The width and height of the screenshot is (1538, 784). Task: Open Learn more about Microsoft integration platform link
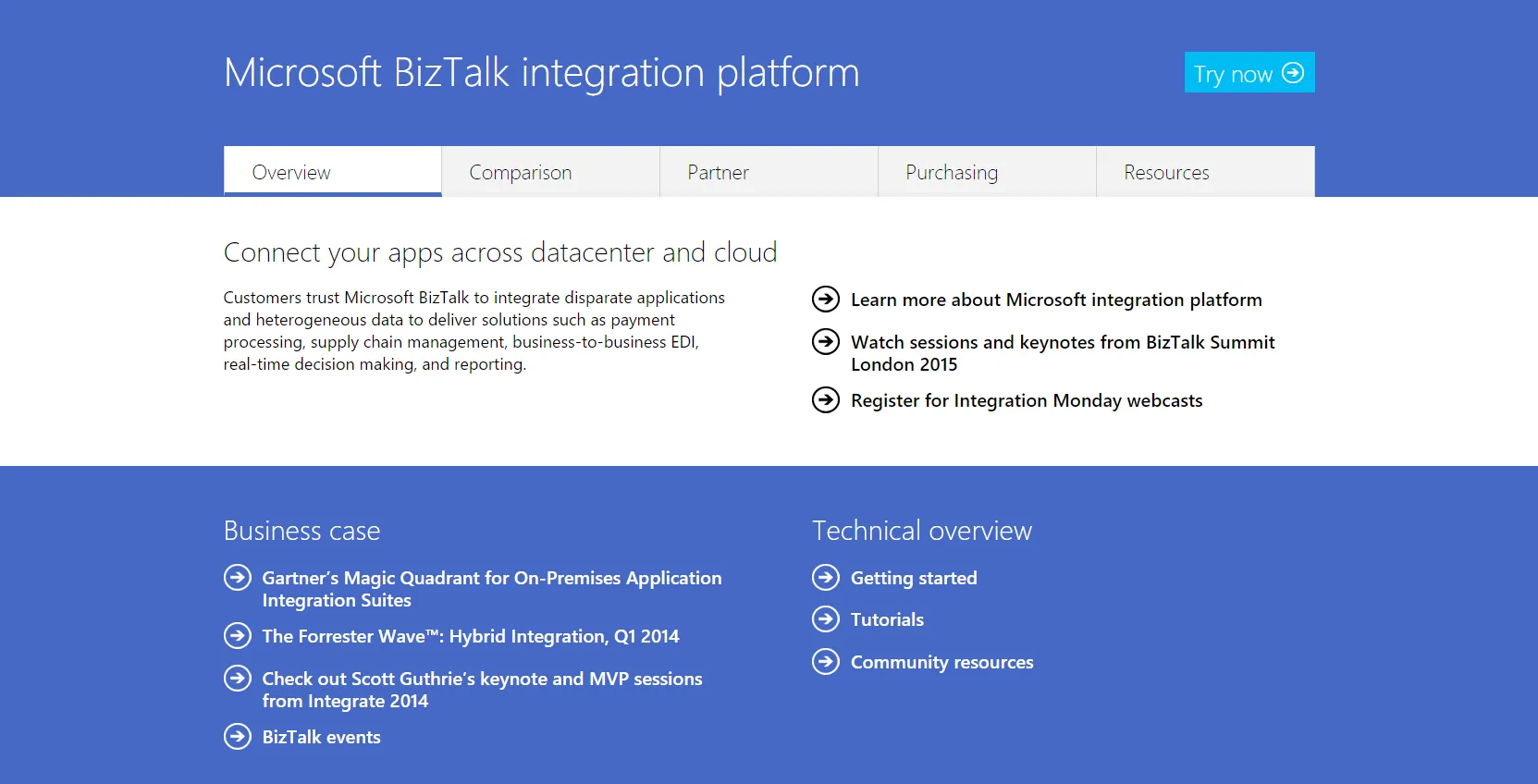(1056, 300)
